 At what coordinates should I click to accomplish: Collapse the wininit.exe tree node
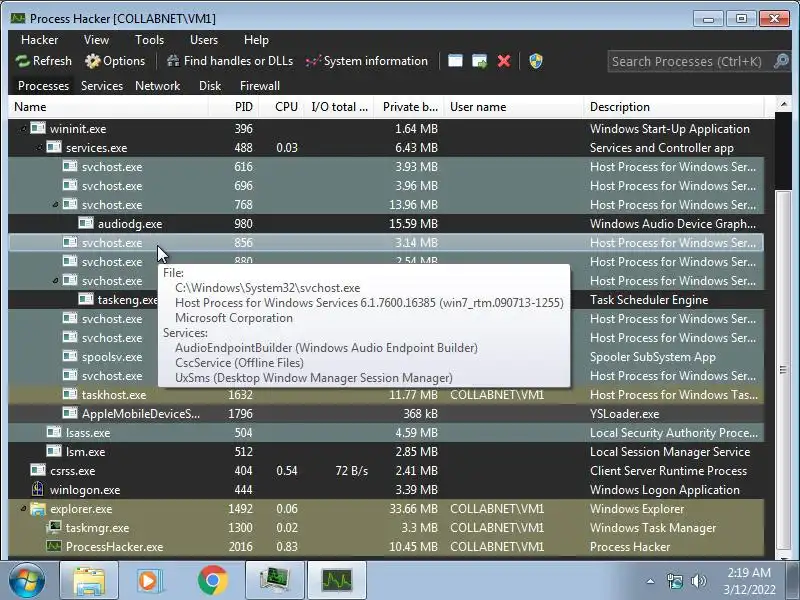click(x=23, y=129)
